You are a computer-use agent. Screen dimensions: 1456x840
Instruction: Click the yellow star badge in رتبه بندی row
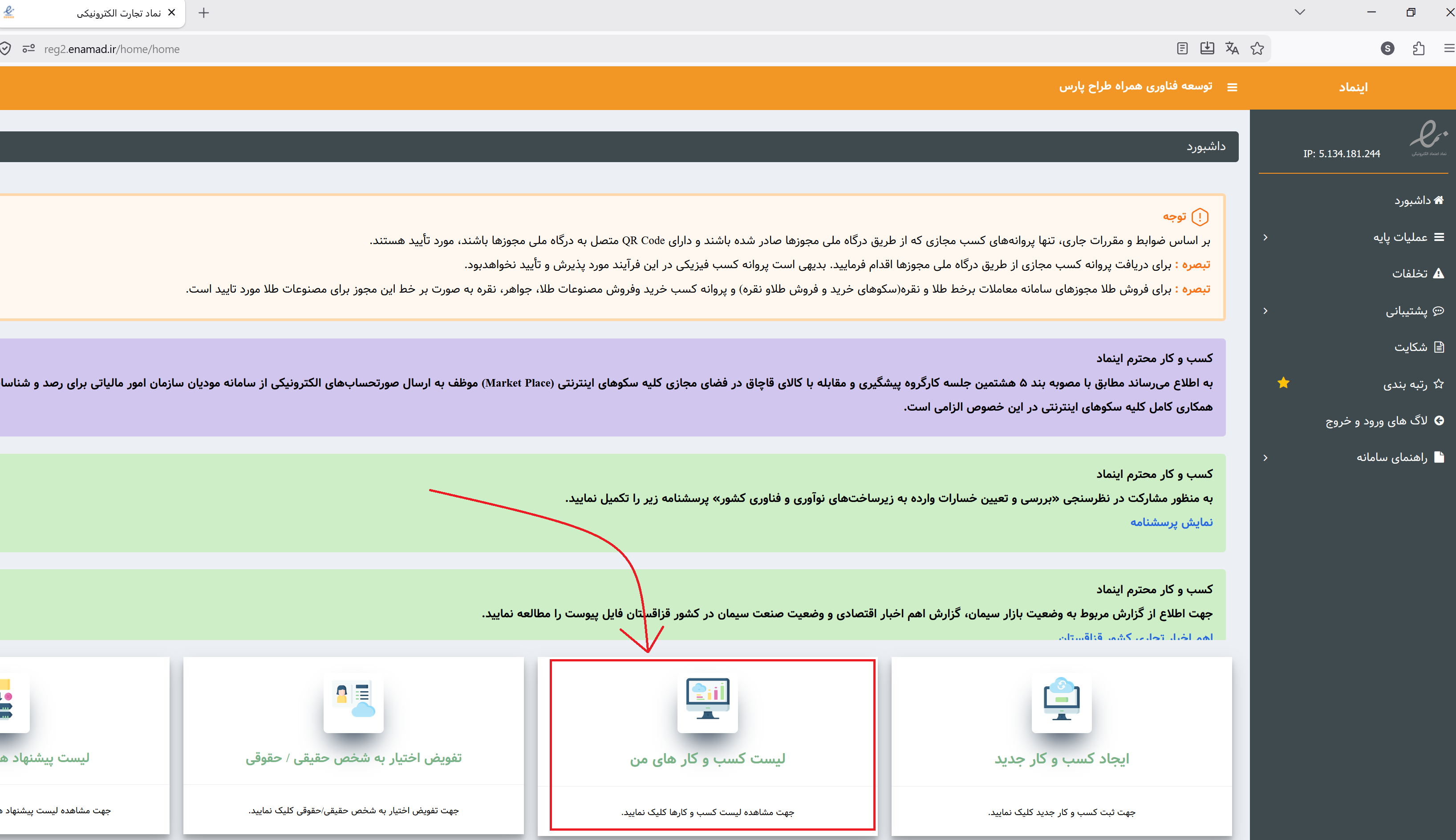[x=1283, y=383]
